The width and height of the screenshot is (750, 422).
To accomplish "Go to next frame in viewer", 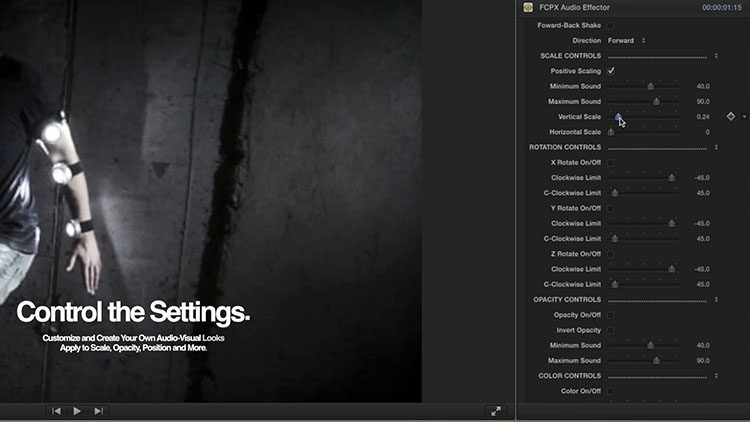I will tap(99, 411).
